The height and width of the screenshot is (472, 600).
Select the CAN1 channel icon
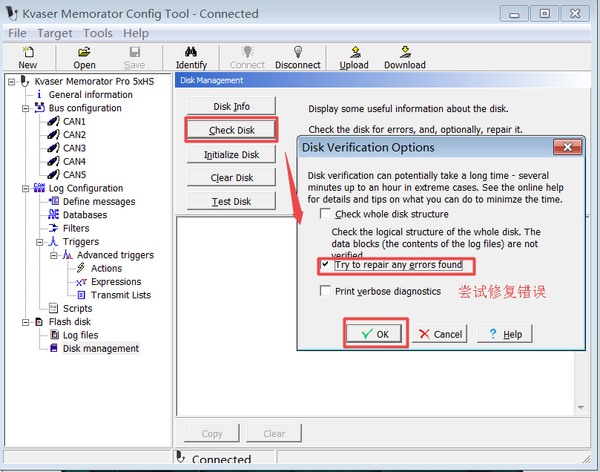[53, 121]
